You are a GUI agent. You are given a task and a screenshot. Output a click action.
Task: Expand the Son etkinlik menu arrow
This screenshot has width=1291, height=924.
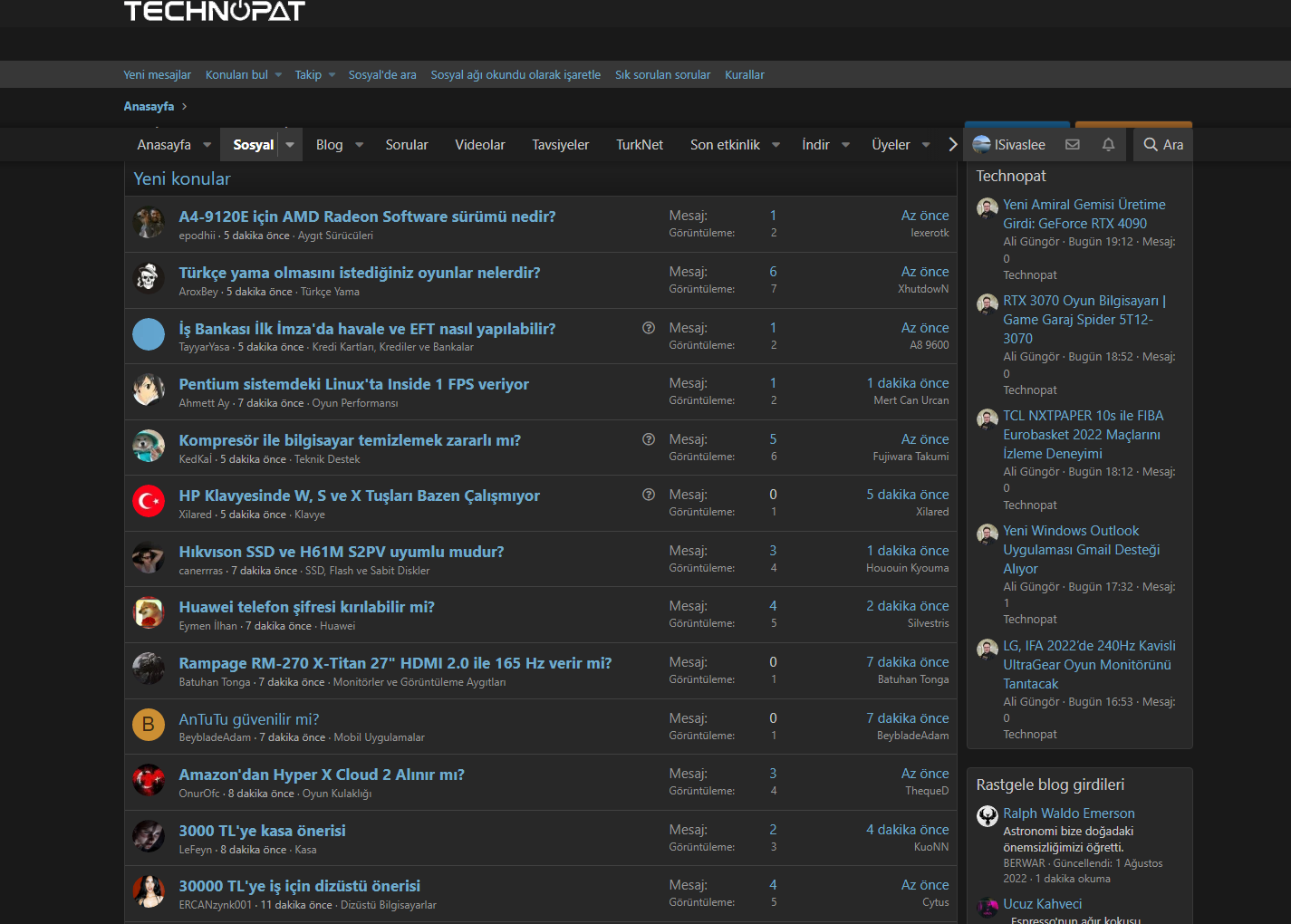click(776, 145)
